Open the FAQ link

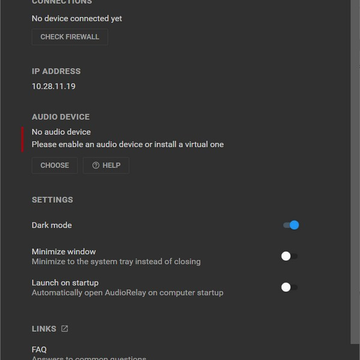point(39,349)
